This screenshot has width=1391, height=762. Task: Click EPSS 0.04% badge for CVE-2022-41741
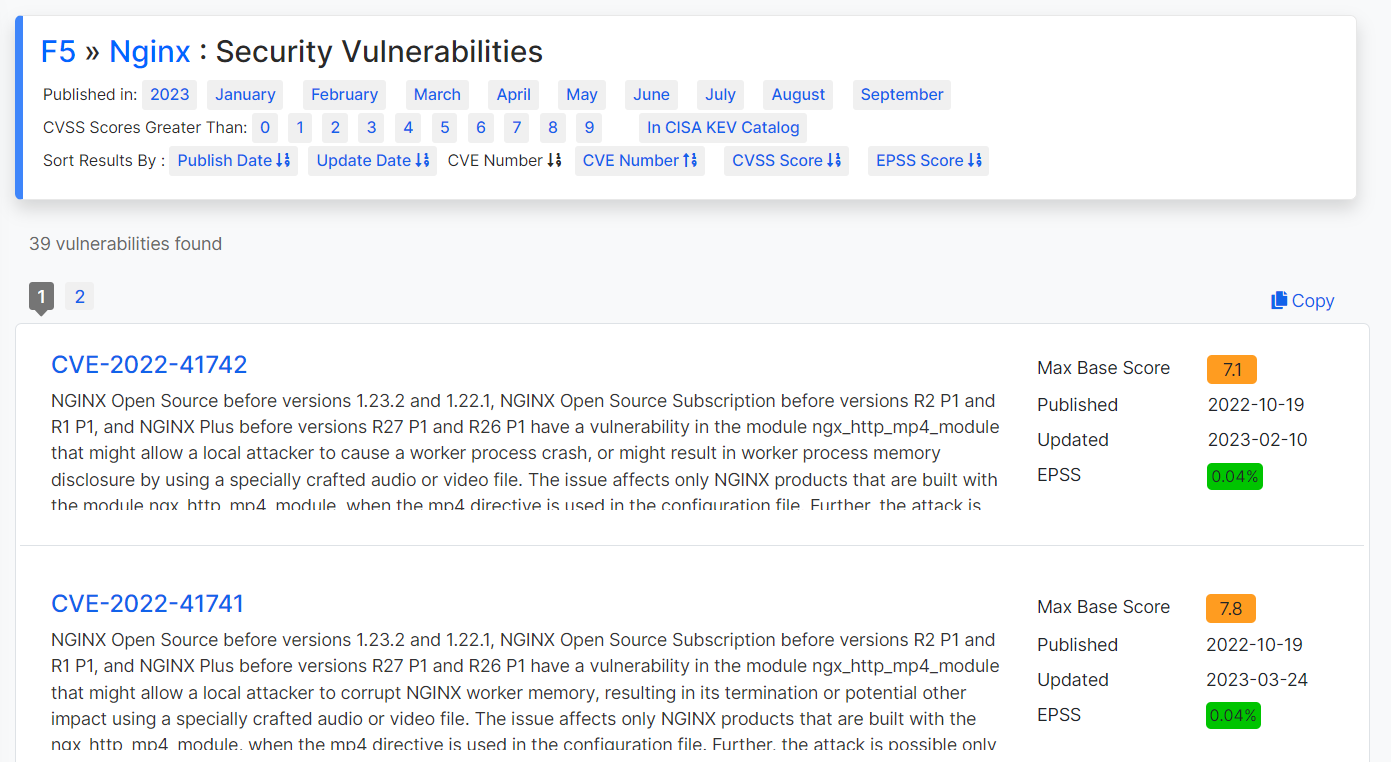point(1233,715)
